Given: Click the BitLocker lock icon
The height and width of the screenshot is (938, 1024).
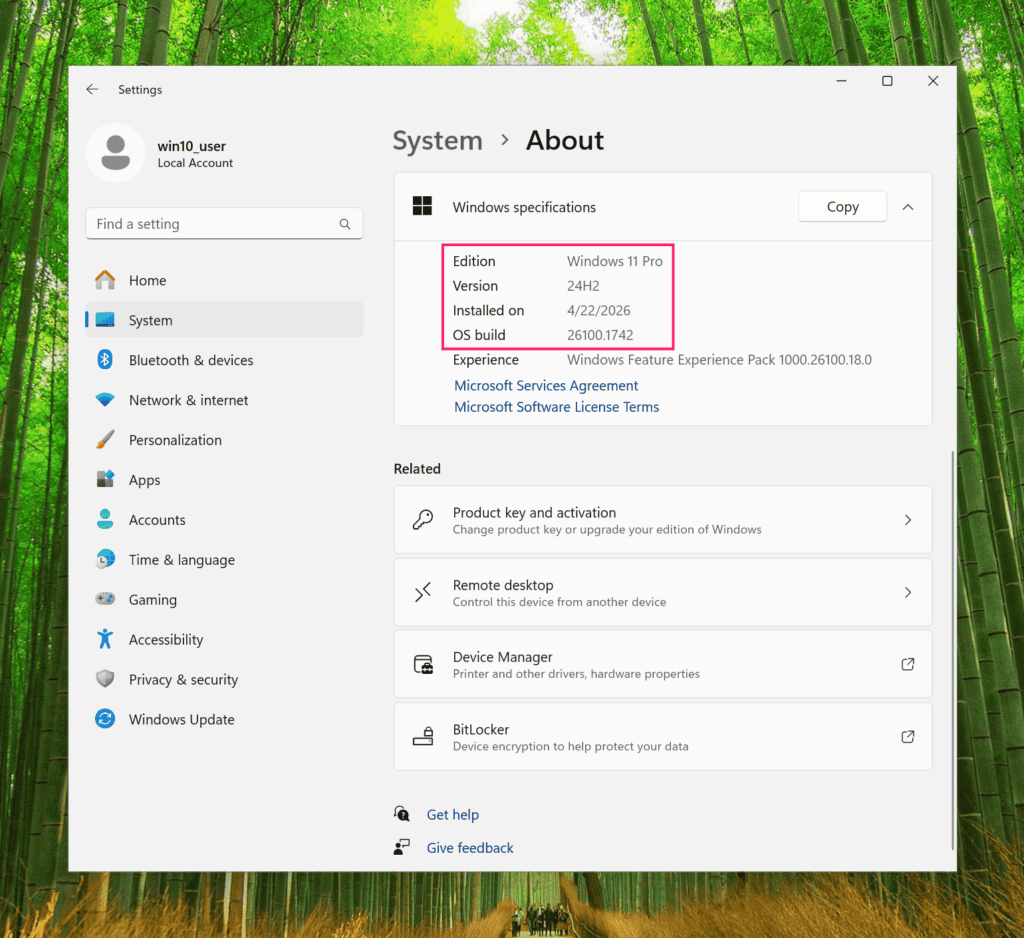Looking at the screenshot, I should [x=423, y=737].
